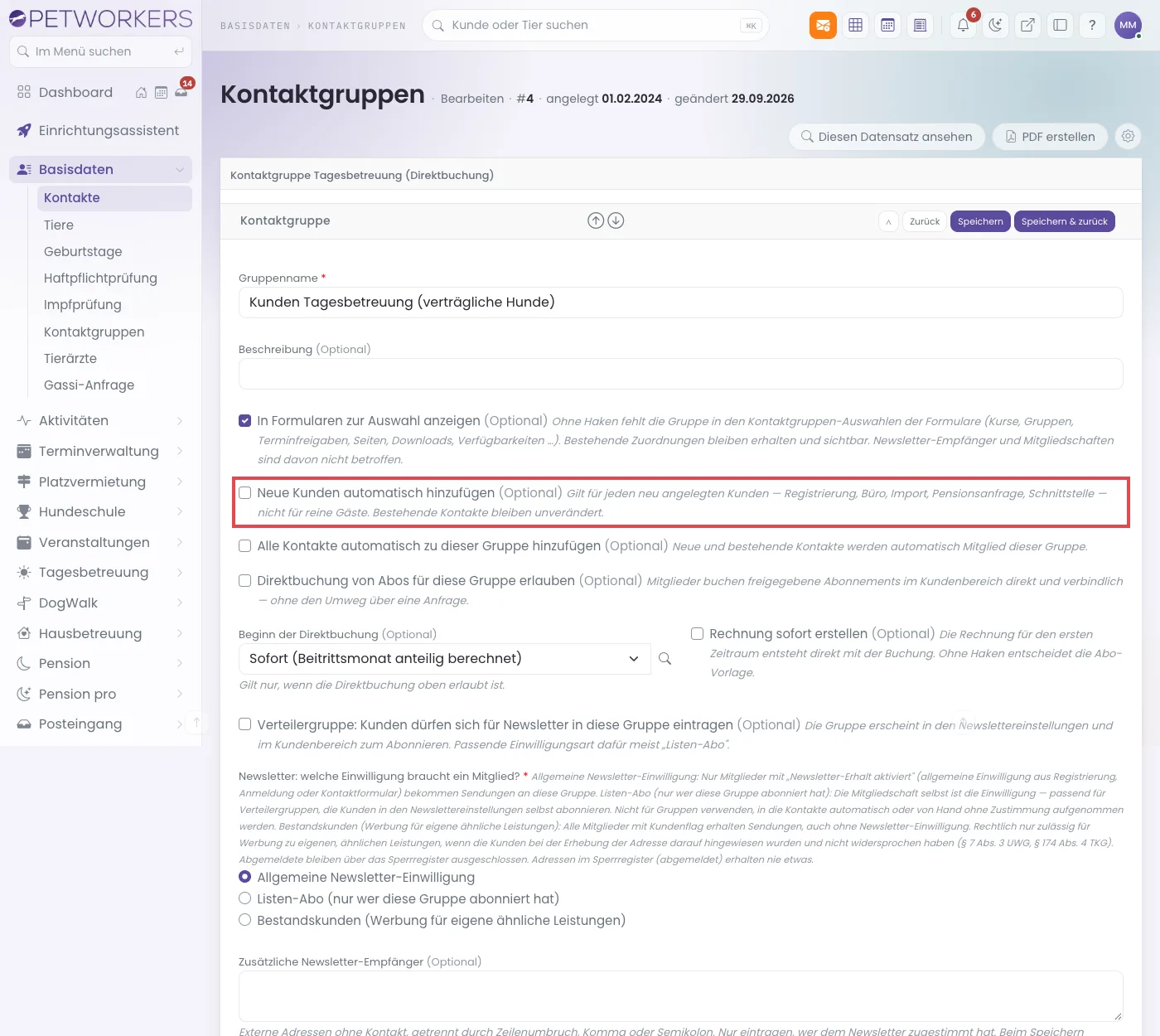Open help question mark icon
This screenshot has width=1160, height=1036.
pos(1092,25)
